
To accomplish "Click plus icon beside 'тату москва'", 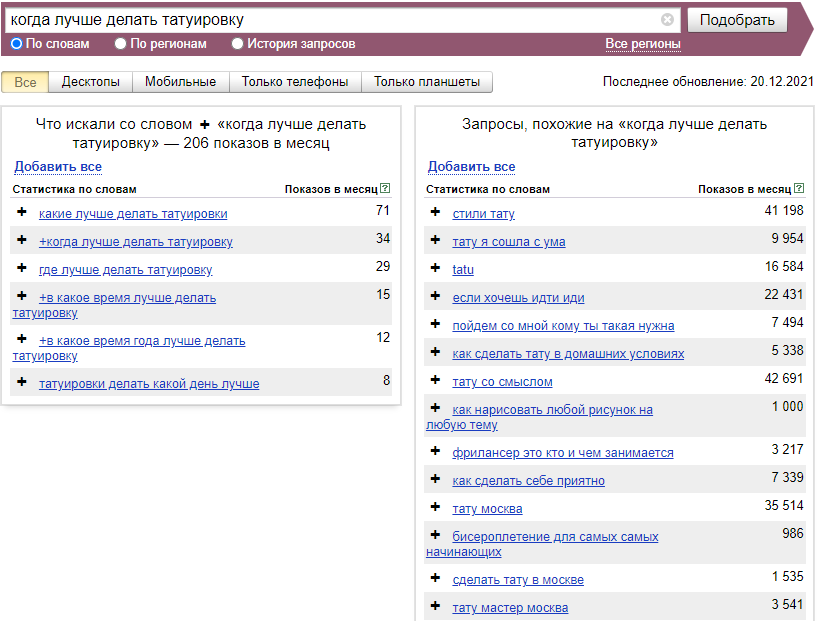I will click(x=436, y=507).
